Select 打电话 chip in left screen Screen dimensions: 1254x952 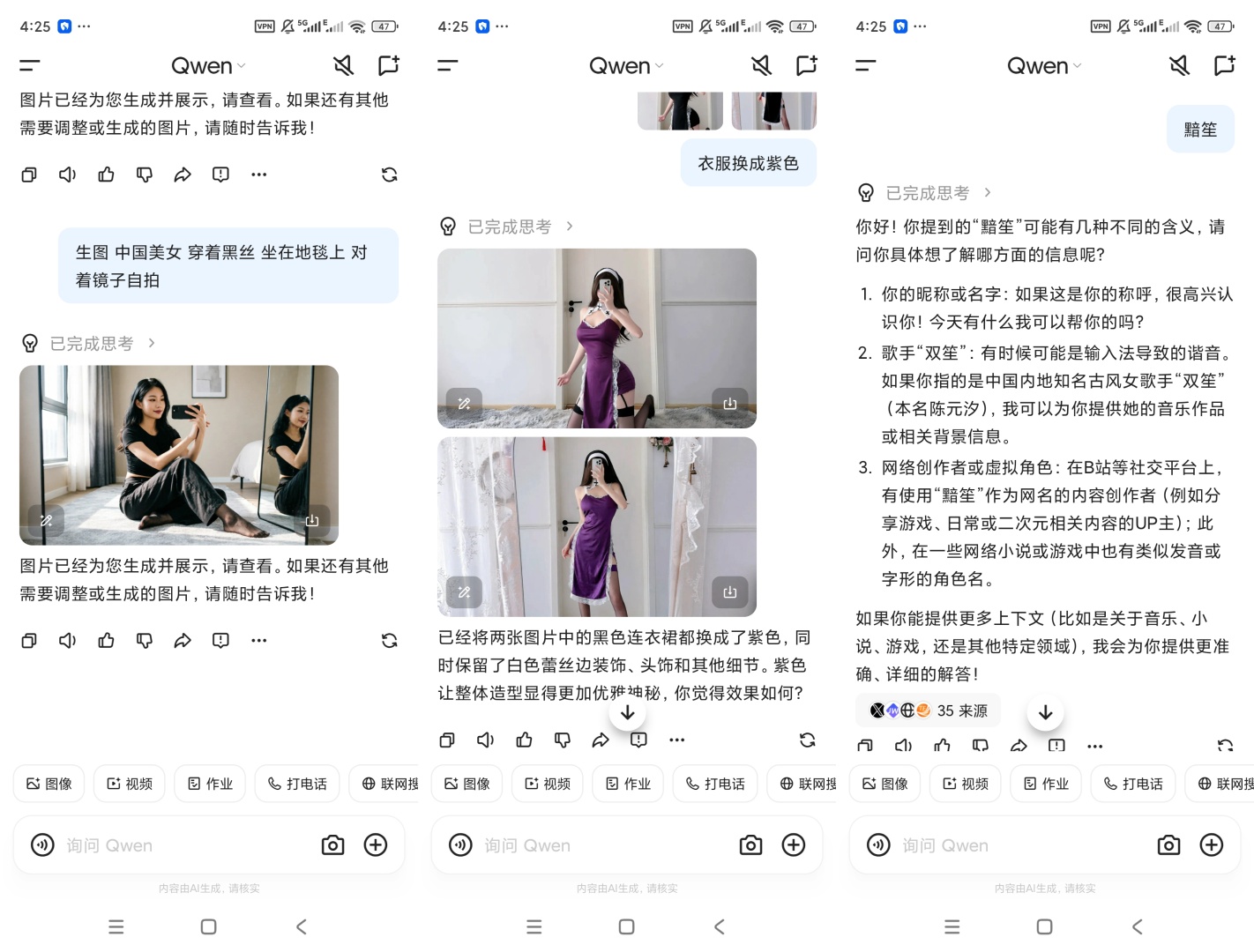[x=296, y=784]
